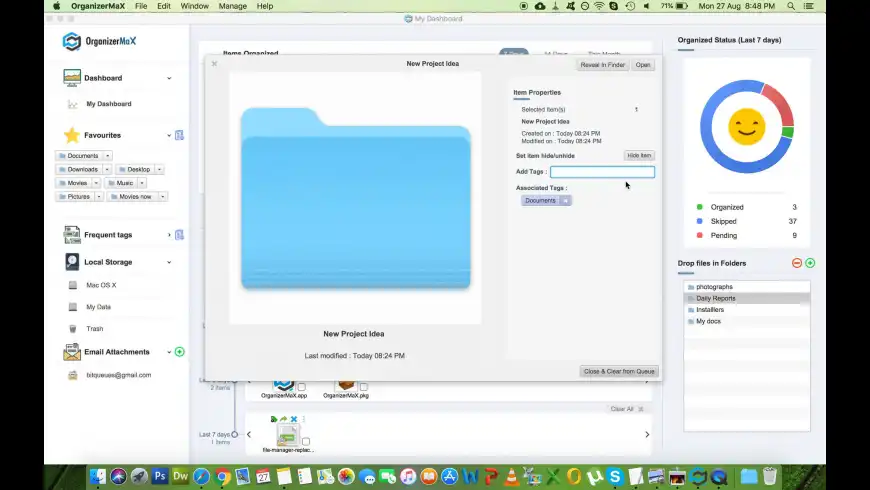The image size is (870, 490).
Task: Select the Last 7 days timeline marker
Action: (235, 435)
